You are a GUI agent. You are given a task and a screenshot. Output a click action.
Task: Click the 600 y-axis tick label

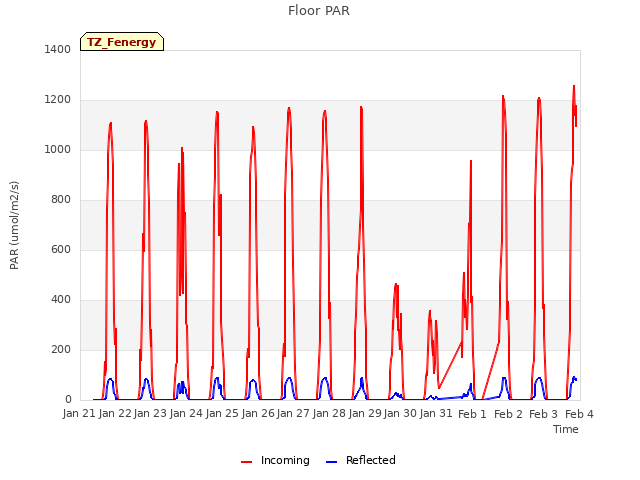61,249
